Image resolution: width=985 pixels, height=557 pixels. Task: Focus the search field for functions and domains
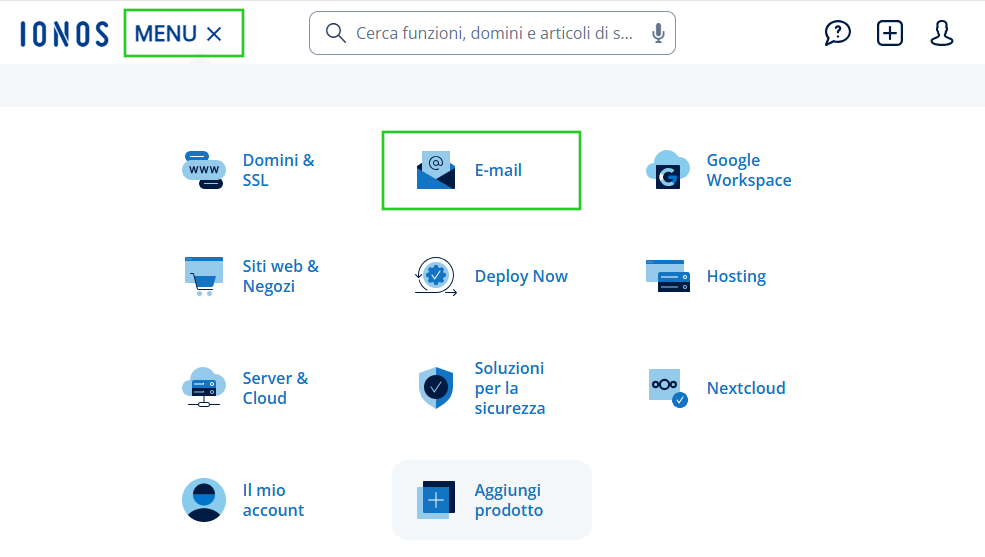point(492,33)
